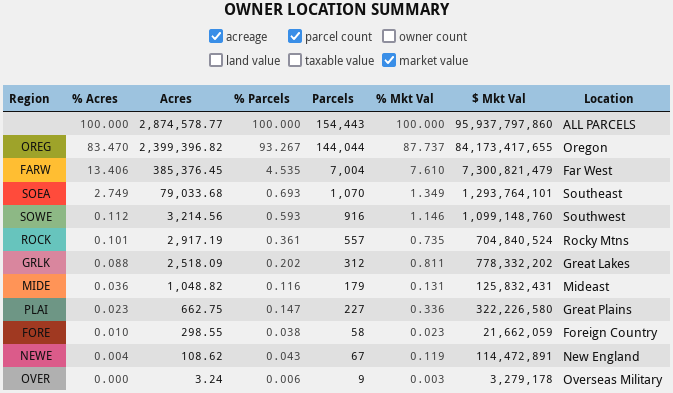
Task: Check the taxable value option
Action: coord(295,60)
